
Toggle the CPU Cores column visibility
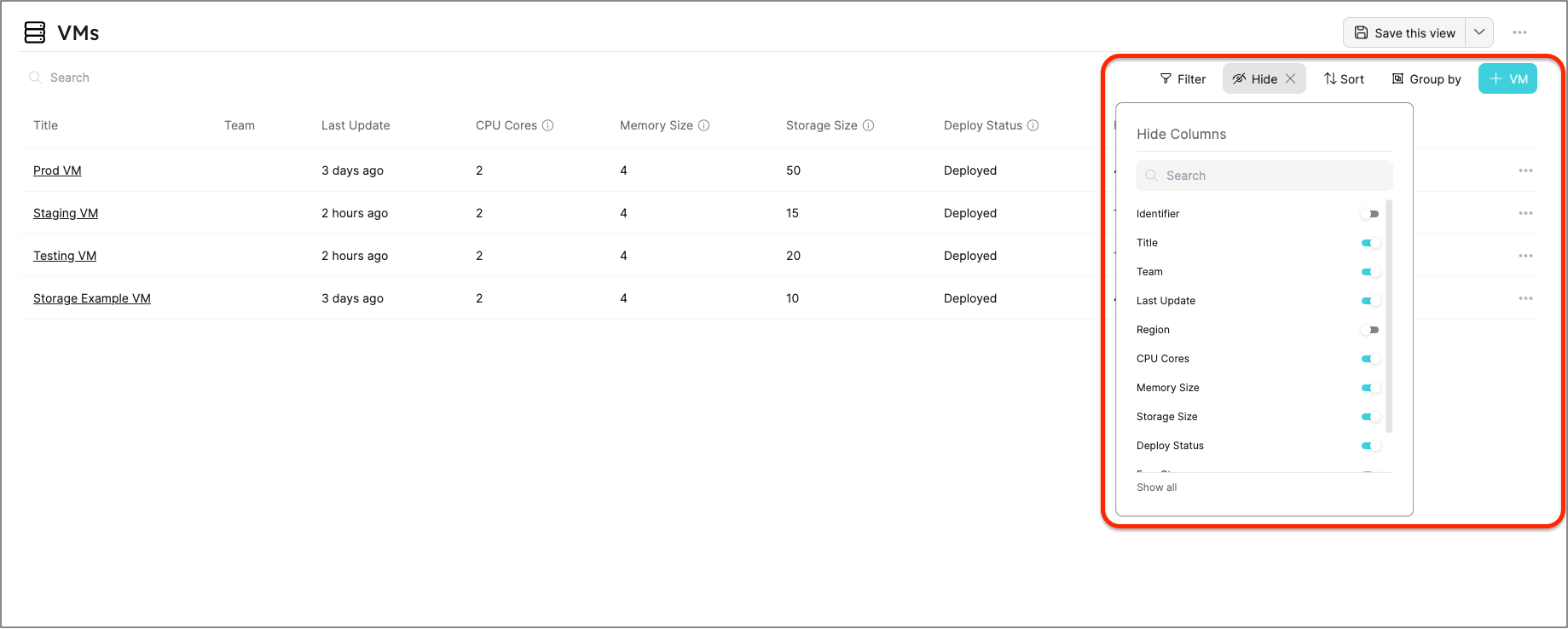tap(1370, 359)
